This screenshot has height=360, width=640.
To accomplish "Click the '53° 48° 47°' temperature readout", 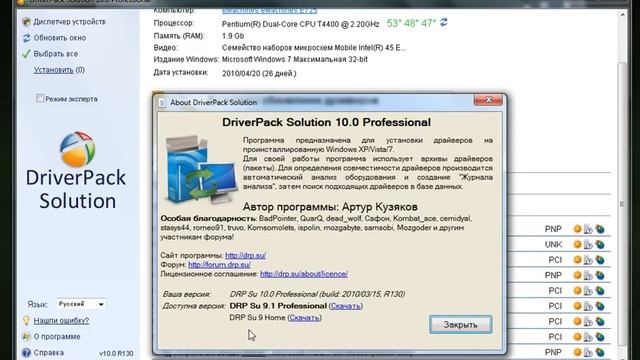I will coord(411,23).
